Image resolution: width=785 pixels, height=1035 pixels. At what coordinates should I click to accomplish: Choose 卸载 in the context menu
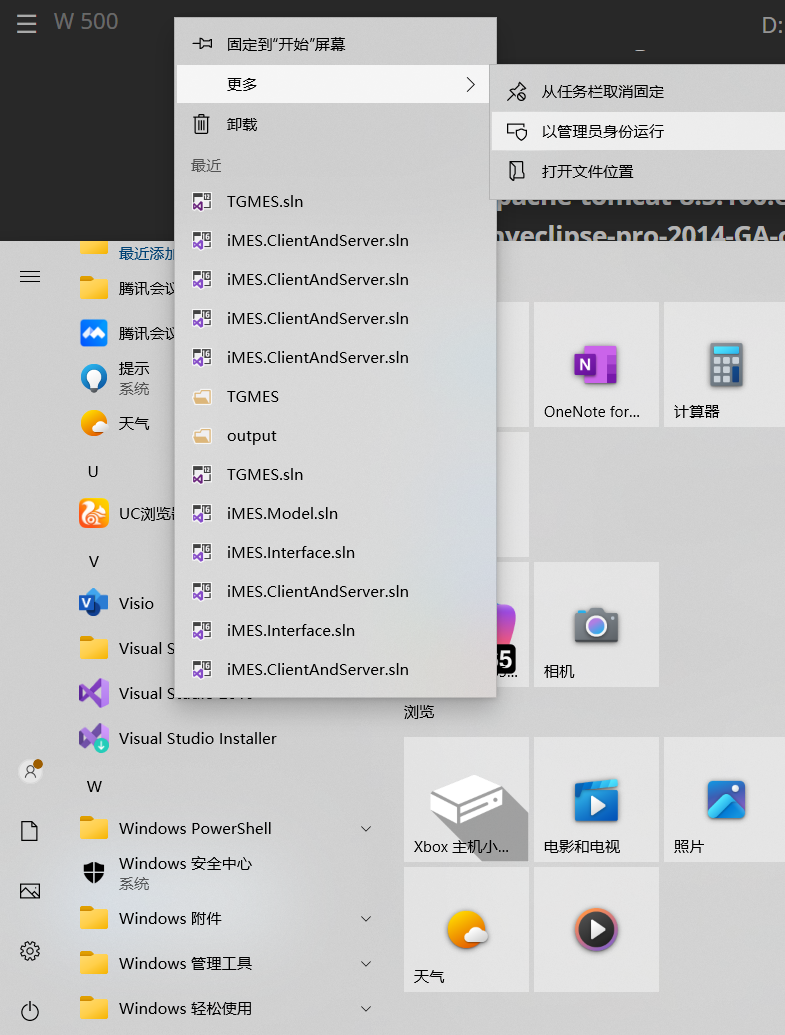point(242,125)
